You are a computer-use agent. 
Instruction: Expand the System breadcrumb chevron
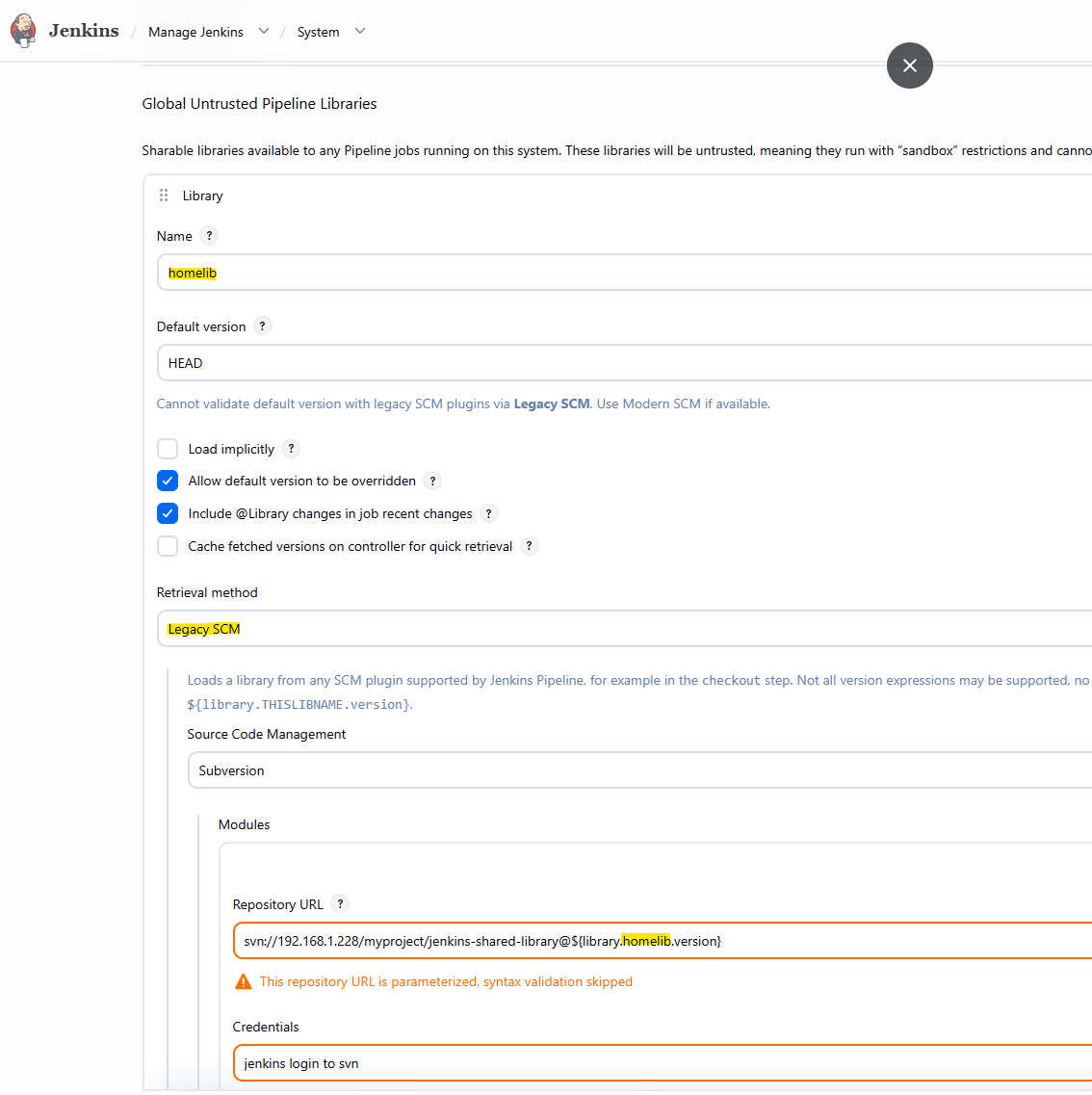359,32
